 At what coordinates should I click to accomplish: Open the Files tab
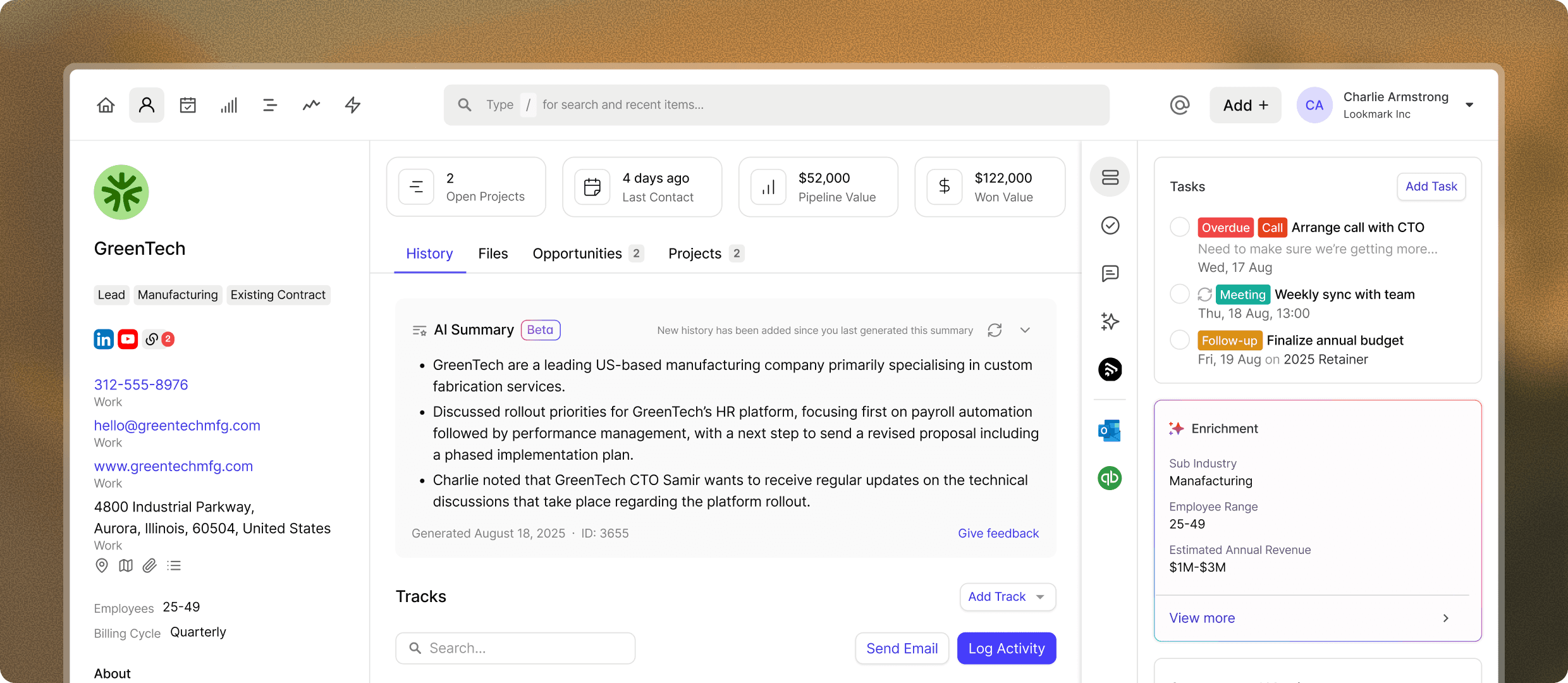pyautogui.click(x=493, y=254)
